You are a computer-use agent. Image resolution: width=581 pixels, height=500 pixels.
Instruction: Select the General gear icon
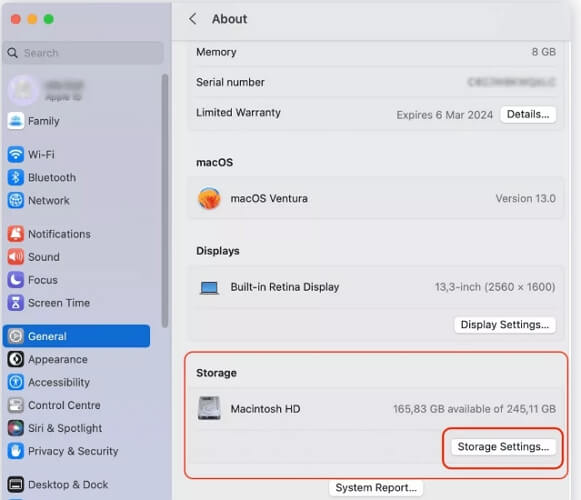[16, 336]
